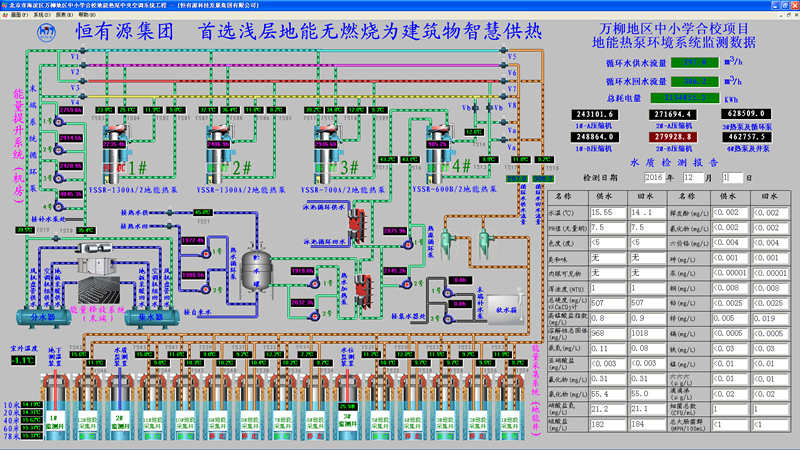
Task: Click valve V1 on the cyan pipe
Action: pos(83,51)
